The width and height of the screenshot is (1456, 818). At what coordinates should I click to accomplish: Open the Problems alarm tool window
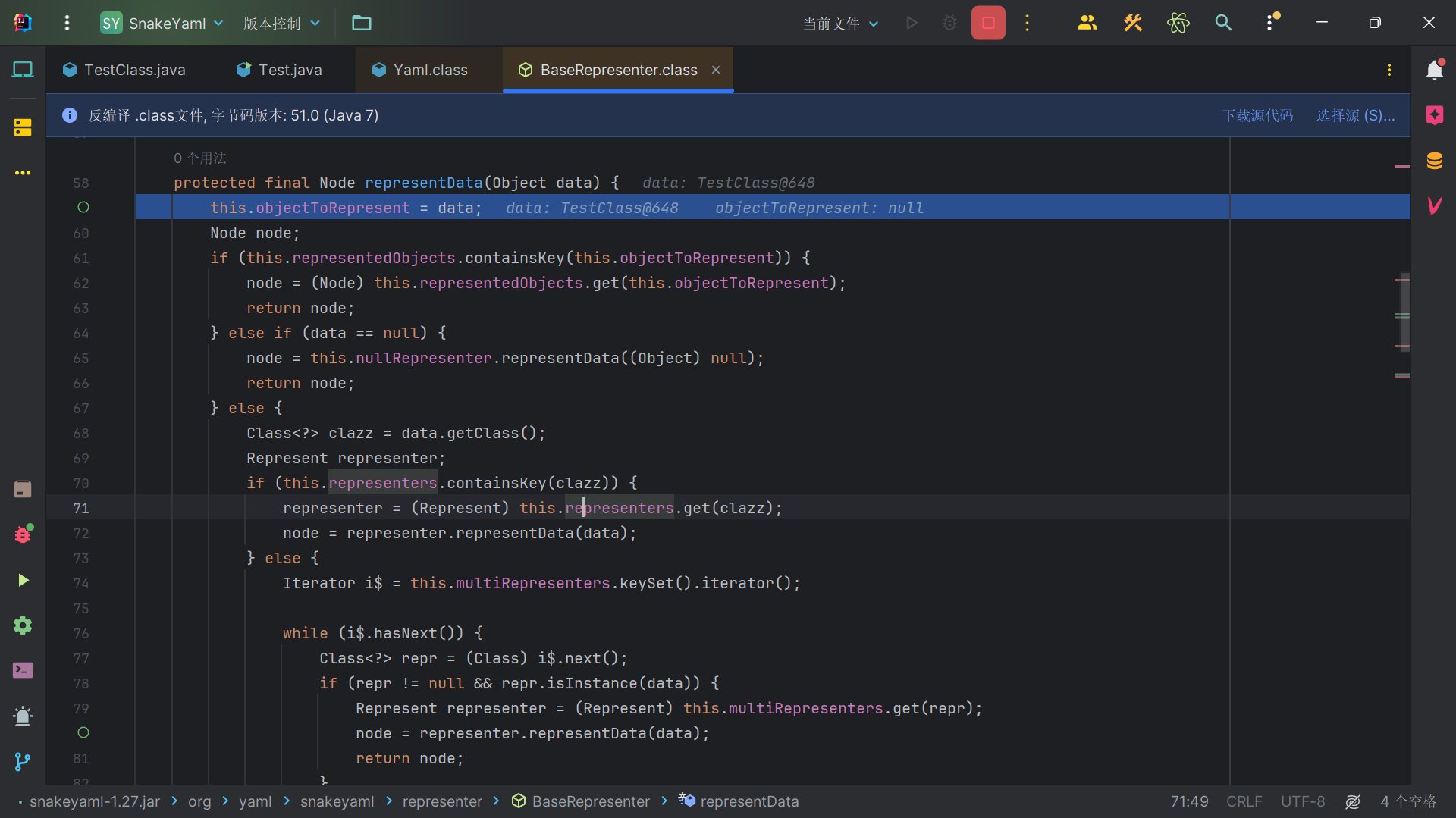(23, 716)
